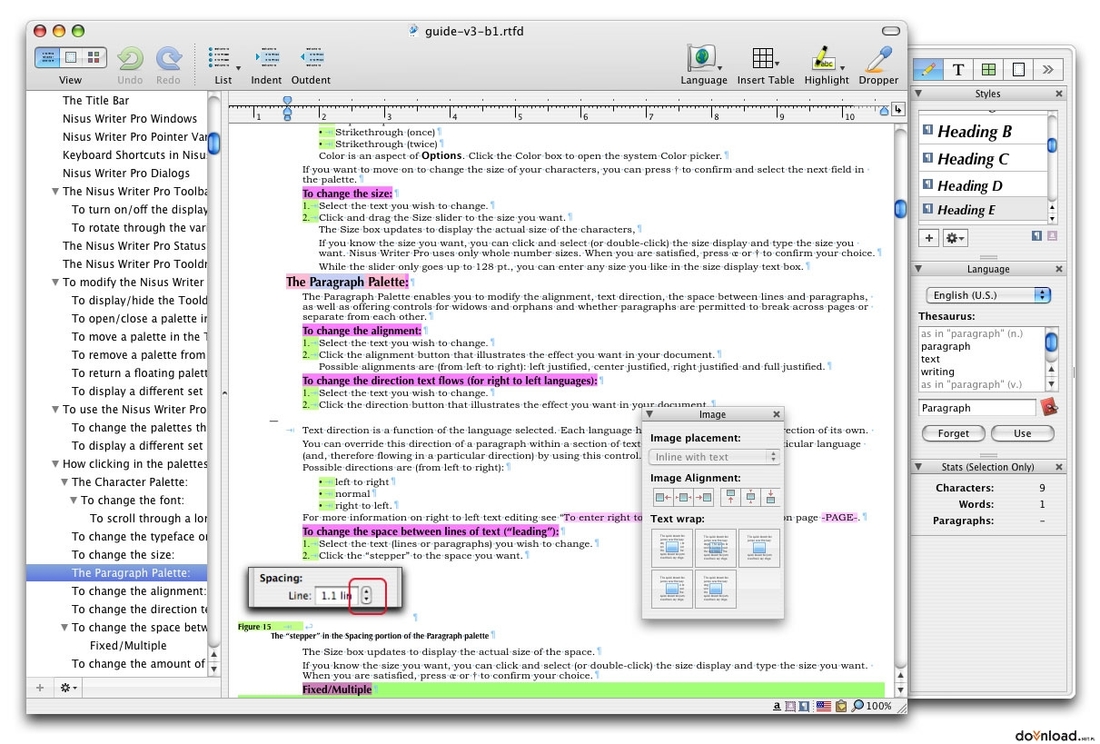The height and width of the screenshot is (744, 1100).
Task: Select 'Fixed/Multiple' in the outline
Action: tap(128, 646)
